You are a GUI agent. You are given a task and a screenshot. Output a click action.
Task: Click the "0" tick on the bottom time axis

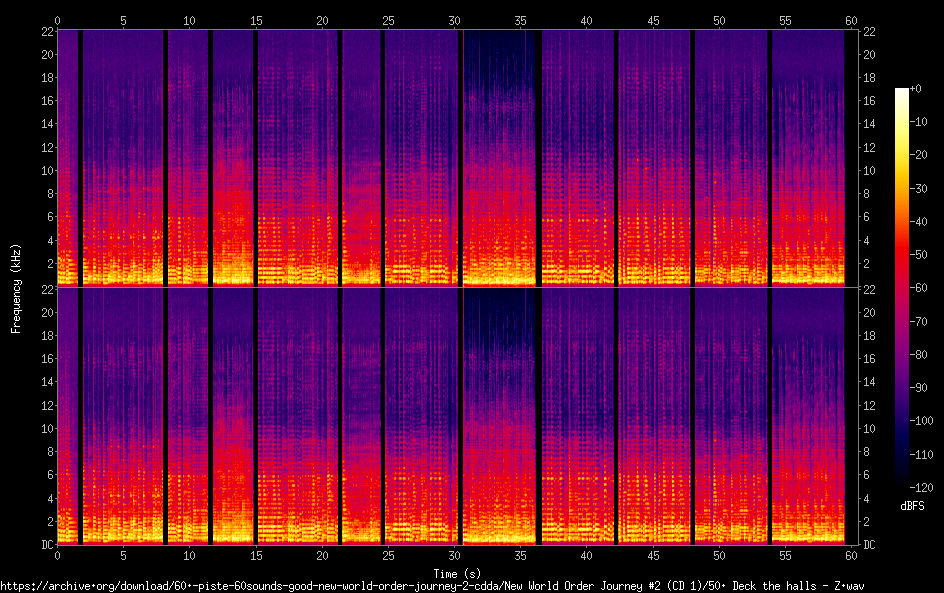tap(57, 556)
